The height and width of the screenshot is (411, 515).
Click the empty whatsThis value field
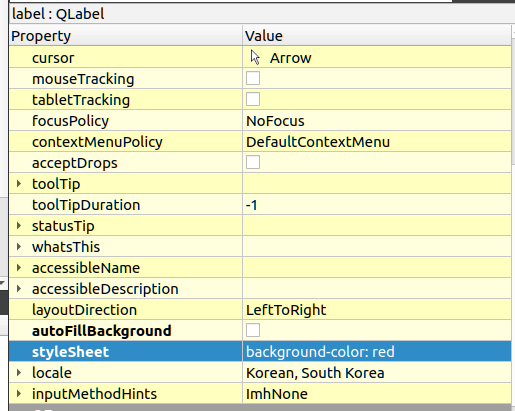click(x=377, y=247)
